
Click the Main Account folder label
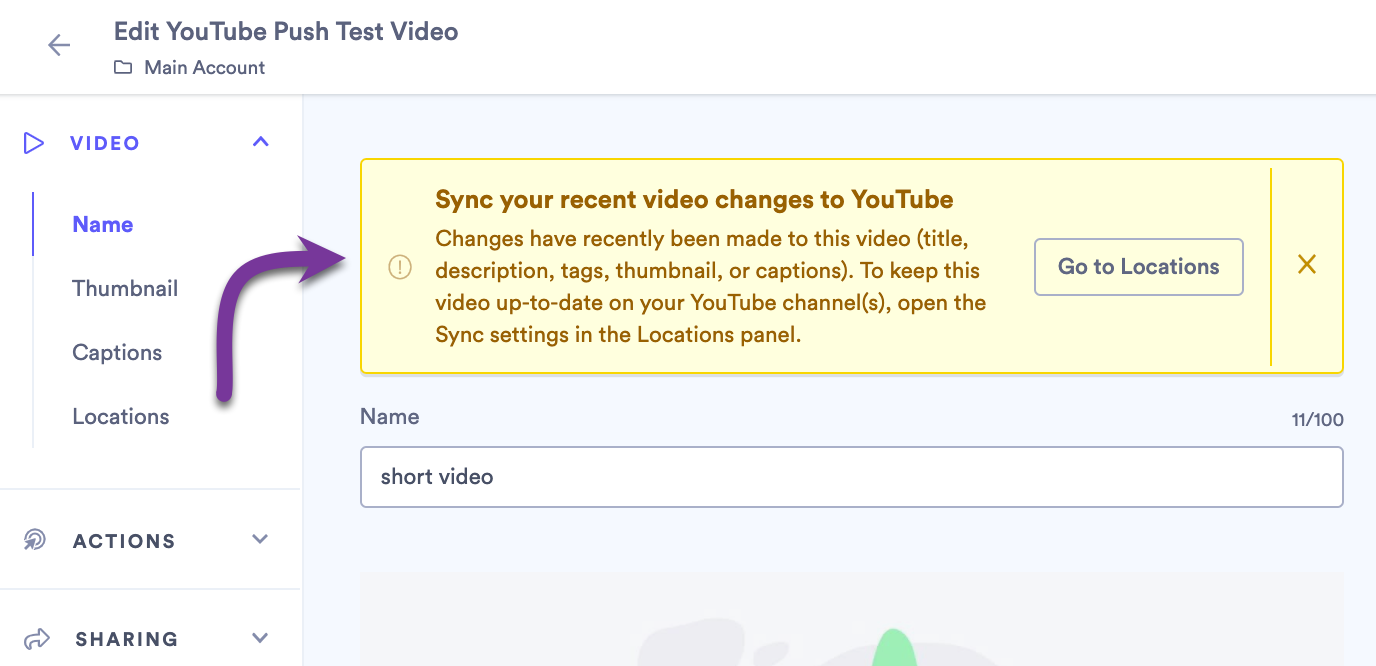205,68
